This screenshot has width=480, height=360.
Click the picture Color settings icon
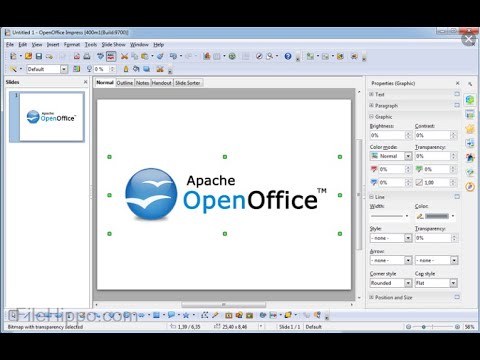pyautogui.click(x=76, y=69)
